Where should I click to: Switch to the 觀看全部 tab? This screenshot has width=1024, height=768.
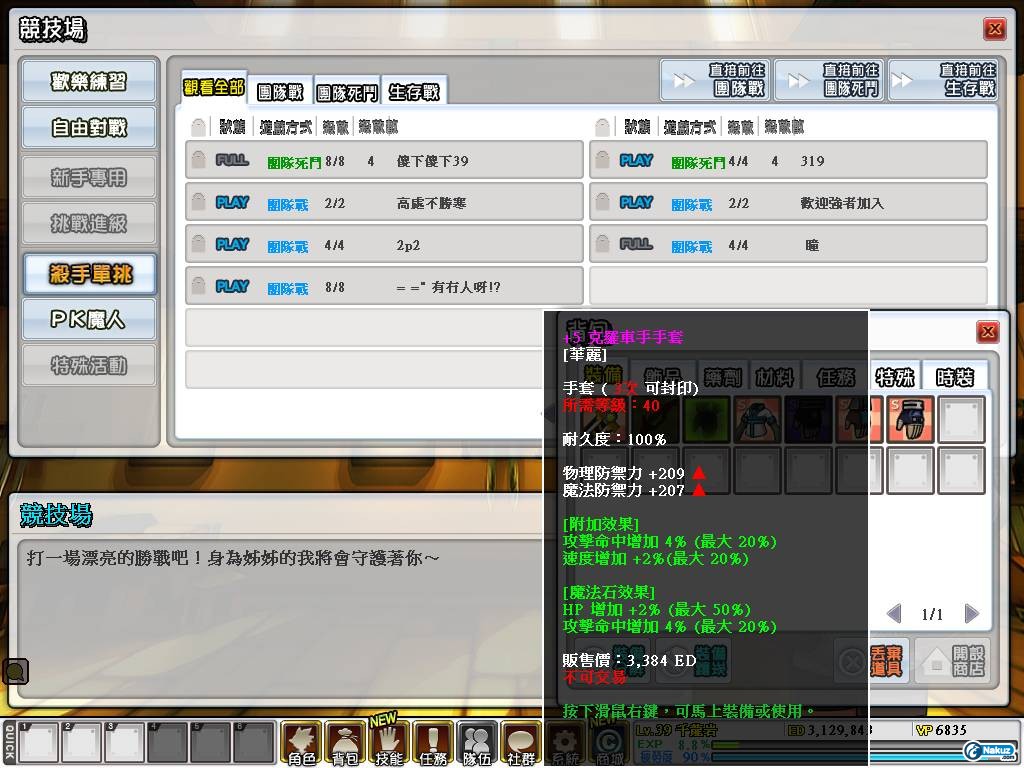point(214,88)
